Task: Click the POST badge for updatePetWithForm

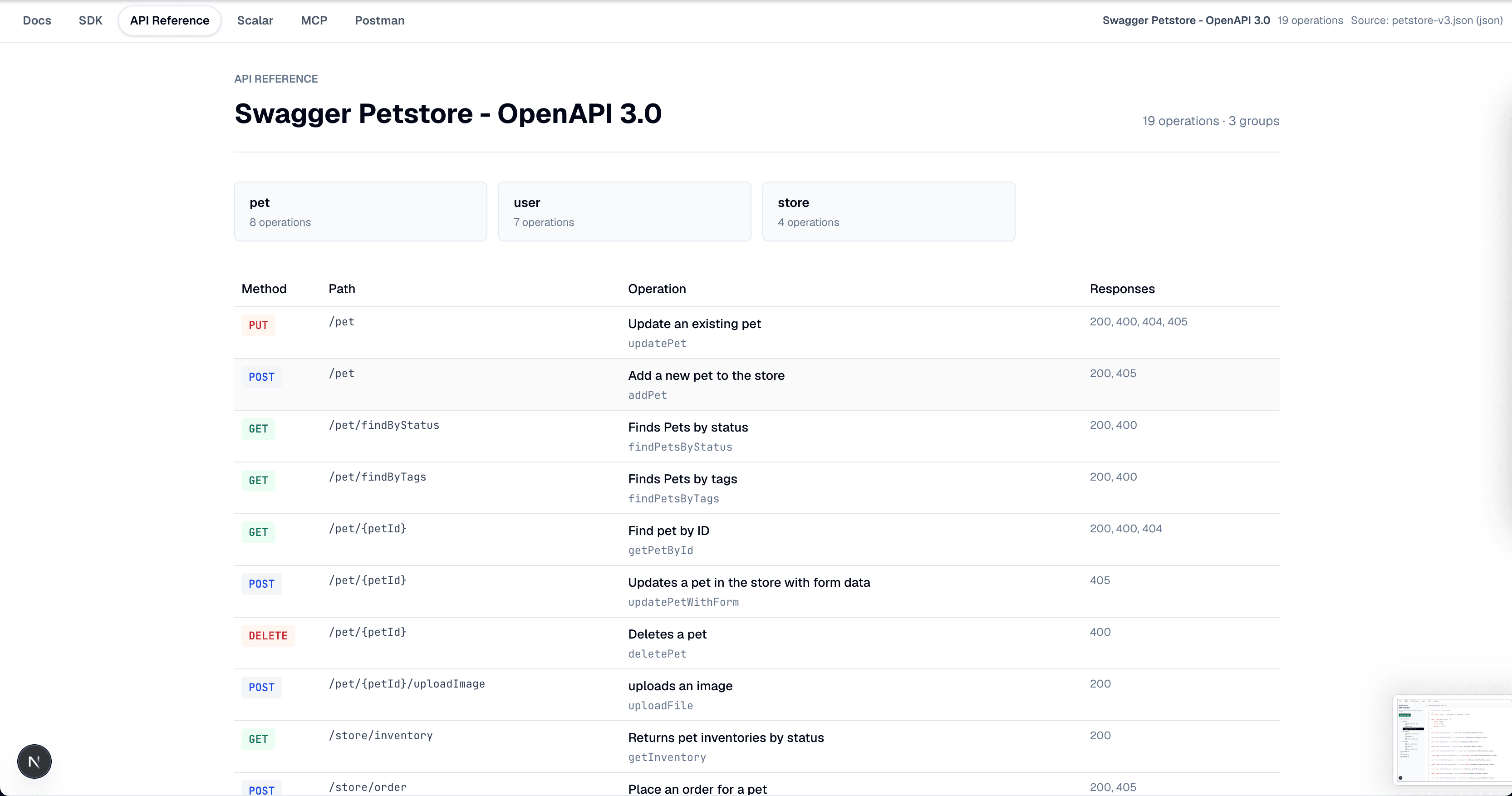Action: pos(261,584)
